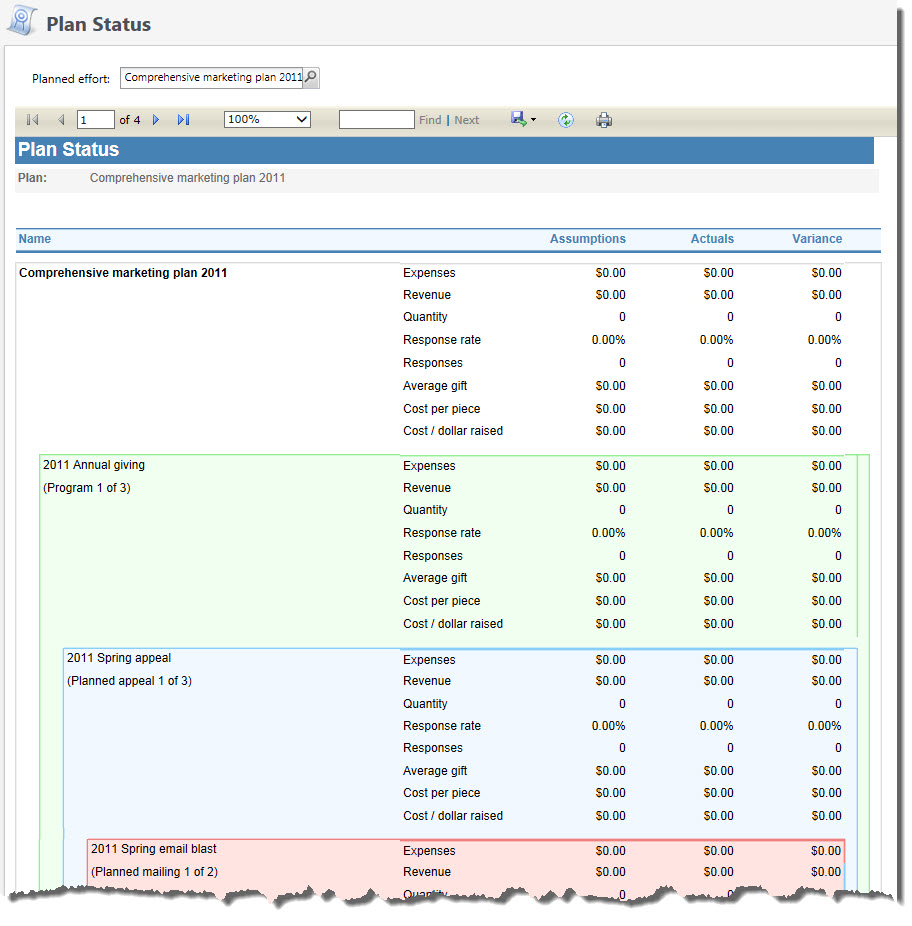This screenshot has width=912, height=926.
Task: Click the find text search box
Action: (x=377, y=119)
